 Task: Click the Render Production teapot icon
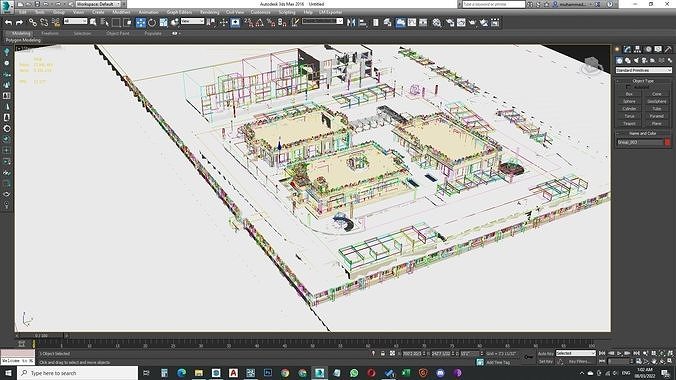click(473, 22)
